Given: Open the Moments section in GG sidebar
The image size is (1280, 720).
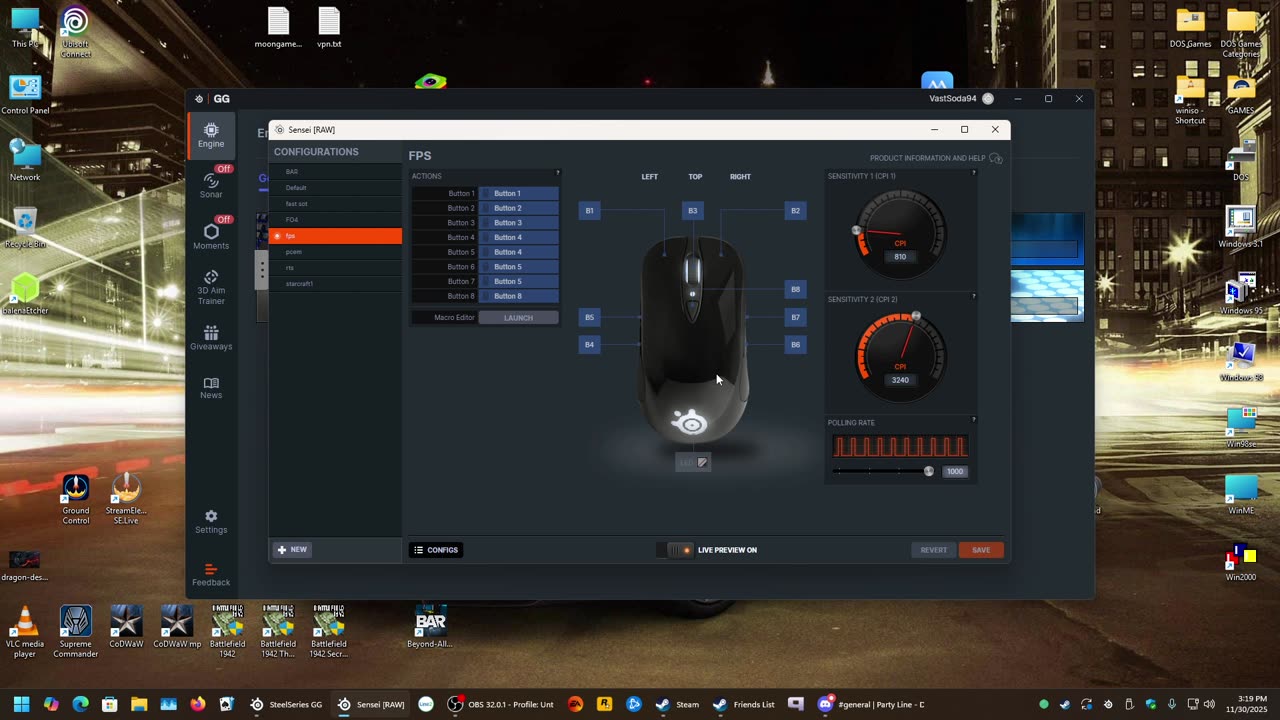Looking at the screenshot, I should (211, 236).
